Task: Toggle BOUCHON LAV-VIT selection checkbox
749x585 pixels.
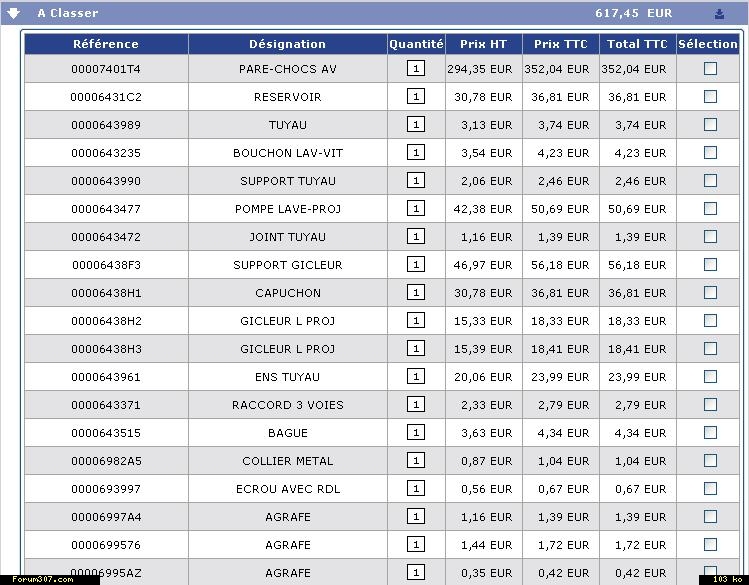Action: coord(710,152)
